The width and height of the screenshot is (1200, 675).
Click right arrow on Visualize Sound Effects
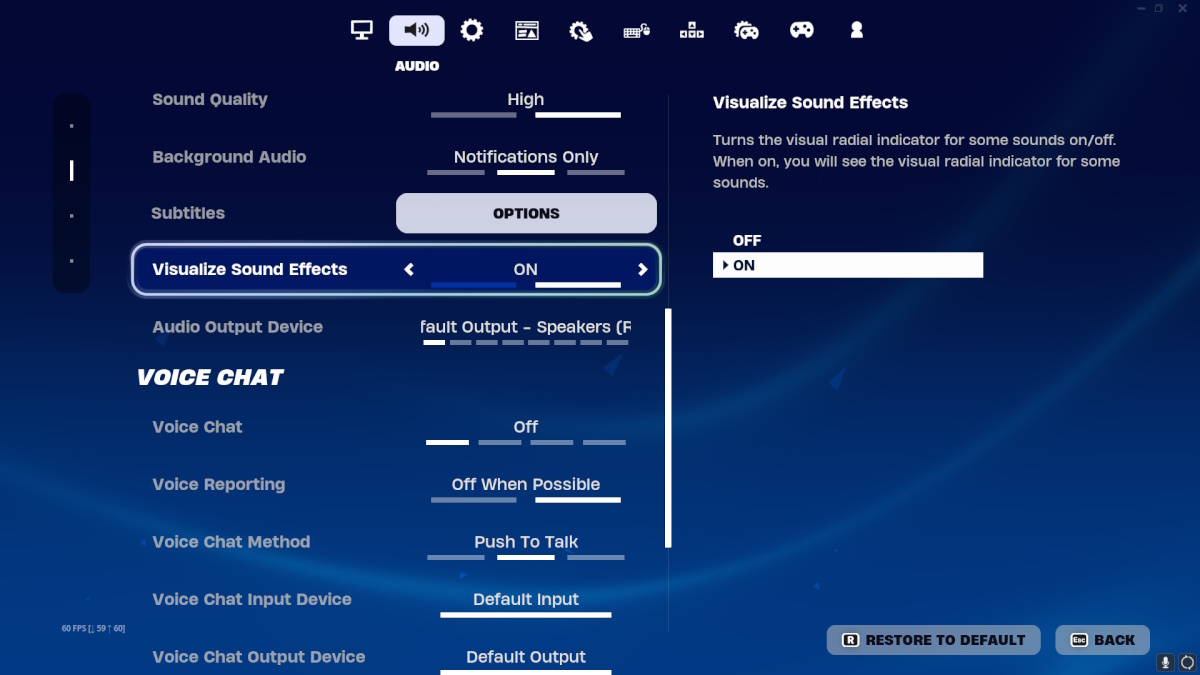click(x=642, y=270)
